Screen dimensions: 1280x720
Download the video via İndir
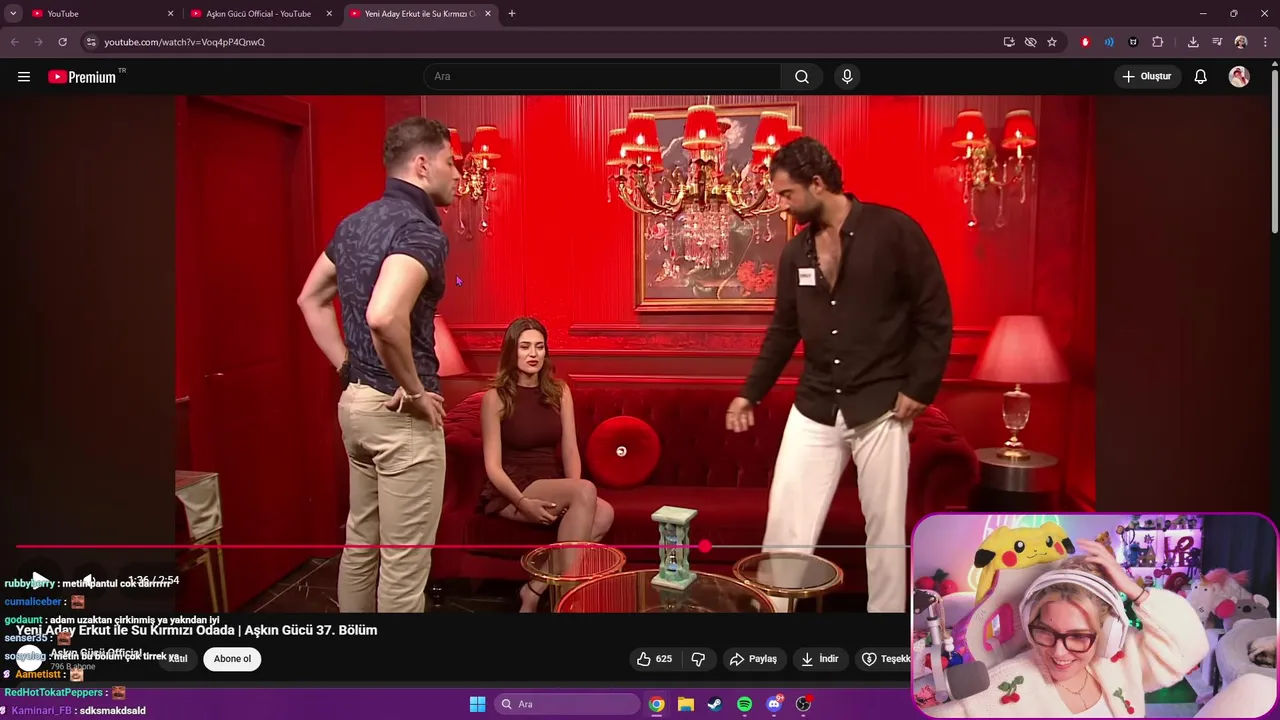coord(819,659)
